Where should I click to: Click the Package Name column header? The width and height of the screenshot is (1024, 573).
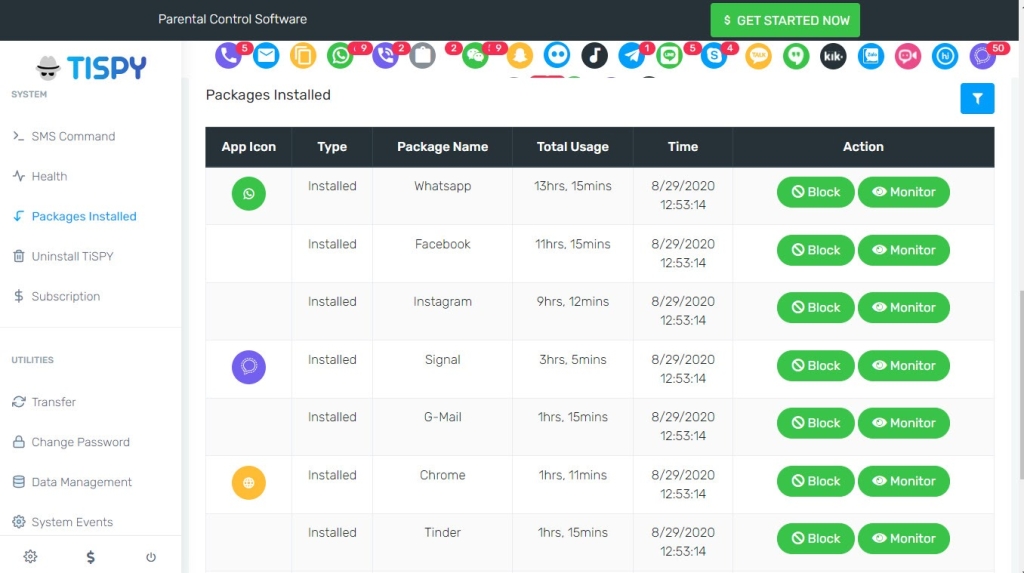[x=443, y=147]
